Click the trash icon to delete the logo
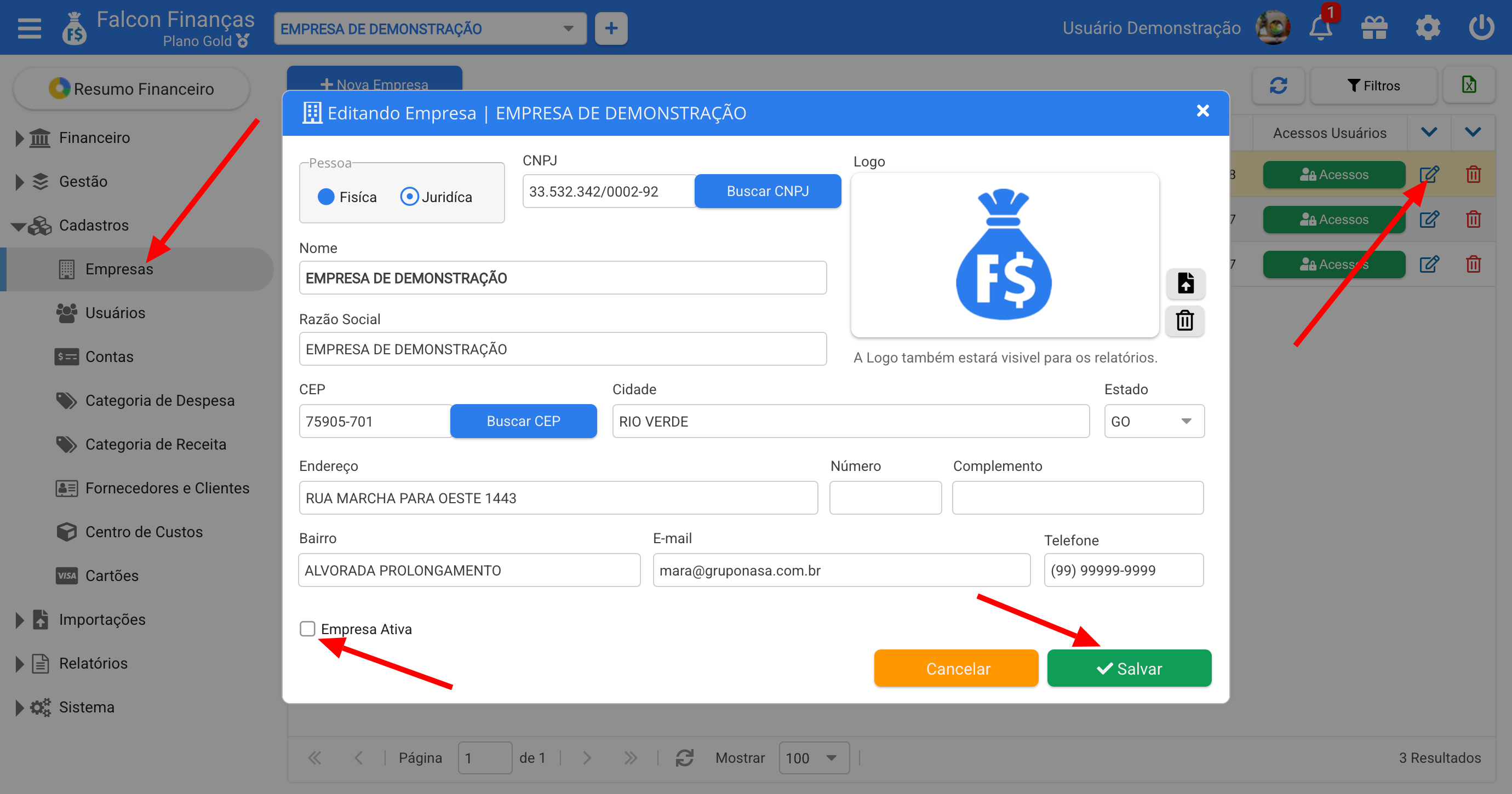The width and height of the screenshot is (1512, 794). pyautogui.click(x=1185, y=320)
